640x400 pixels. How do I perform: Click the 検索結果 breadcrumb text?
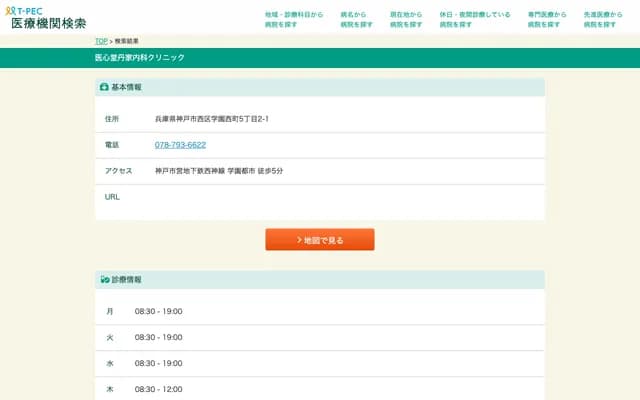coord(127,41)
